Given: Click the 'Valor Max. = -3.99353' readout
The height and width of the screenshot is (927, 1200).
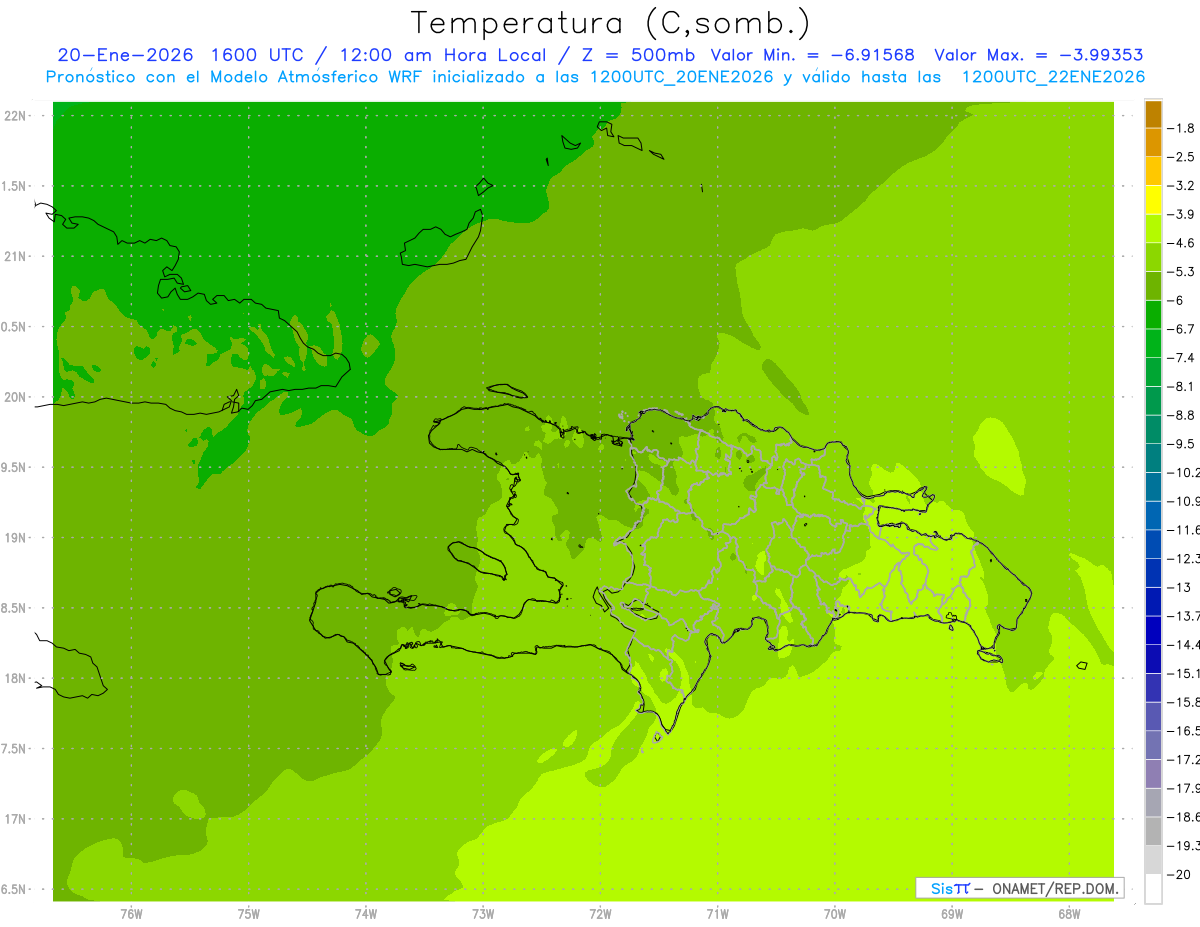Looking at the screenshot, I should tap(1038, 55).
